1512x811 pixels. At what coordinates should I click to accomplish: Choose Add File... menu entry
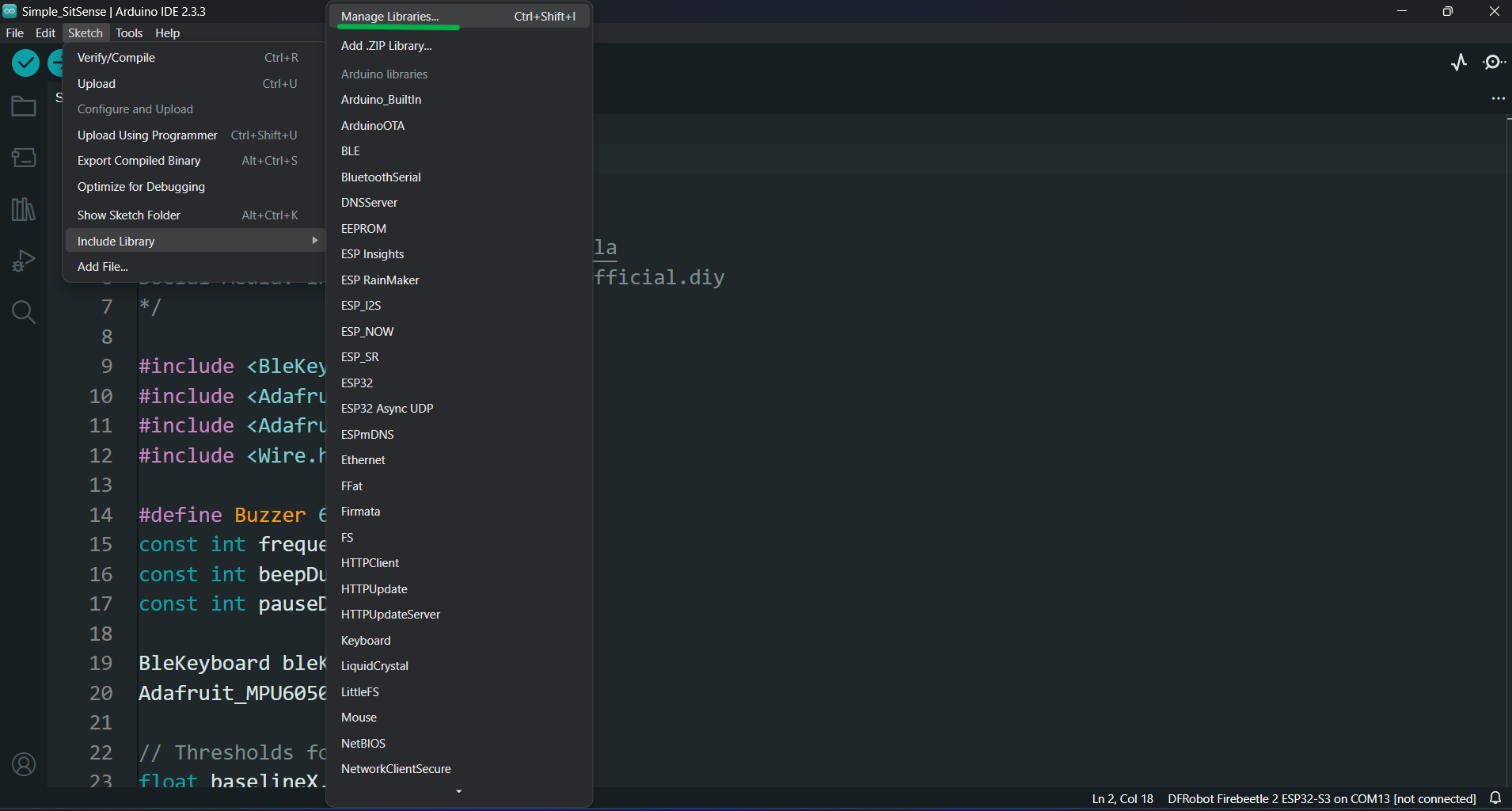point(194,267)
